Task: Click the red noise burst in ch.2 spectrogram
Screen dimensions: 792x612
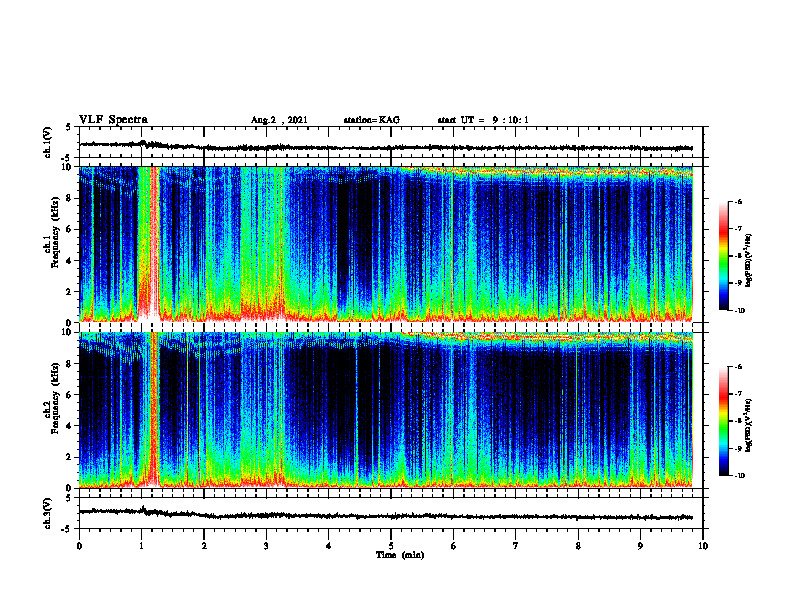Action: [155, 410]
